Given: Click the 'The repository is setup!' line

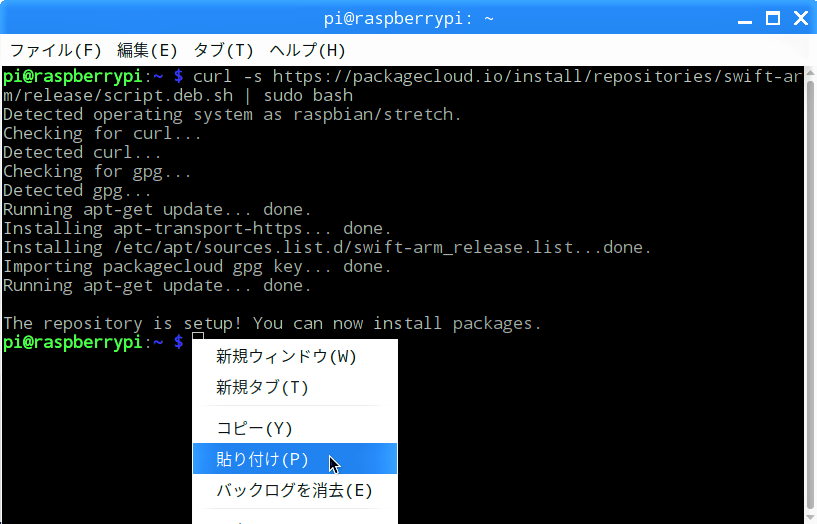Looking at the screenshot, I should coord(270,324).
